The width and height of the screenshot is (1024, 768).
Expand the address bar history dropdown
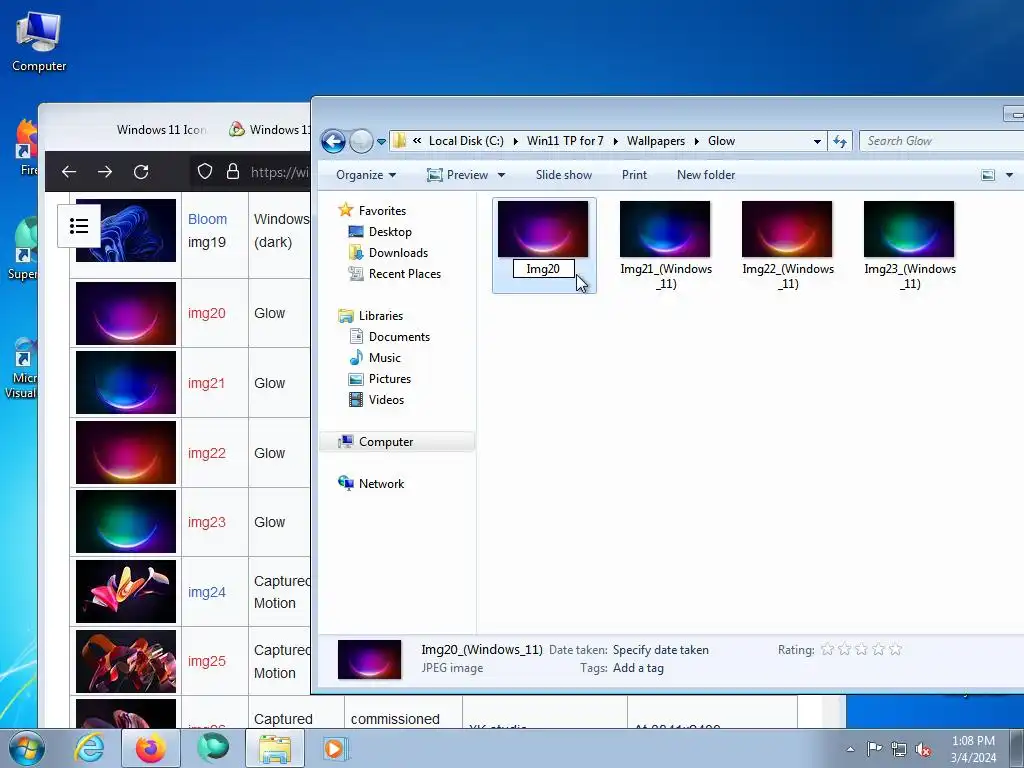817,141
